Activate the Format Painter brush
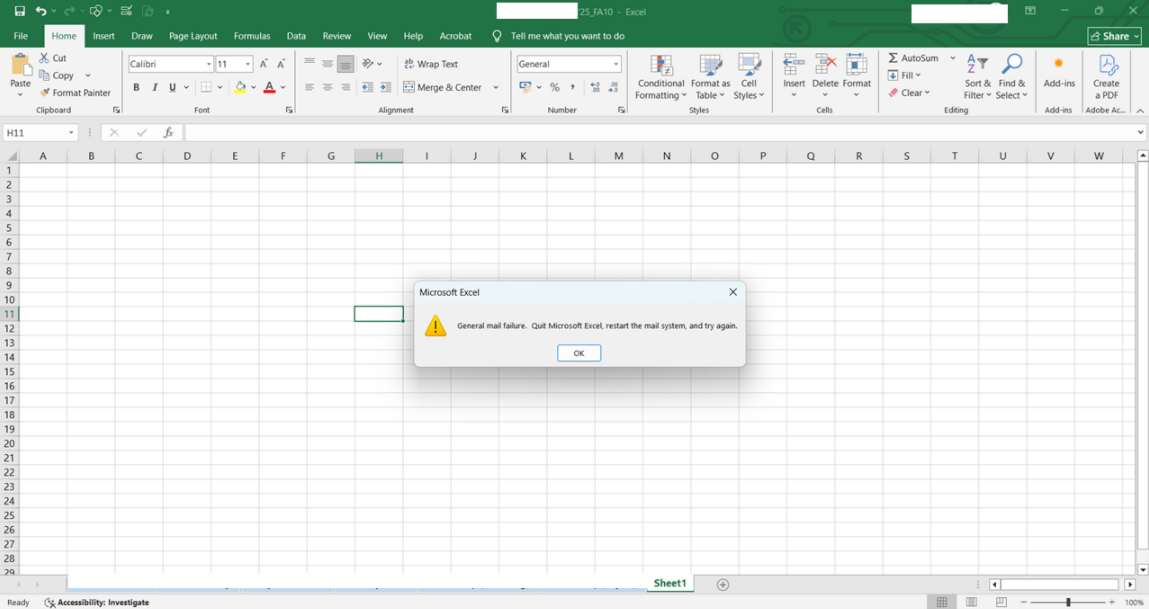1149x609 pixels. [x=75, y=93]
